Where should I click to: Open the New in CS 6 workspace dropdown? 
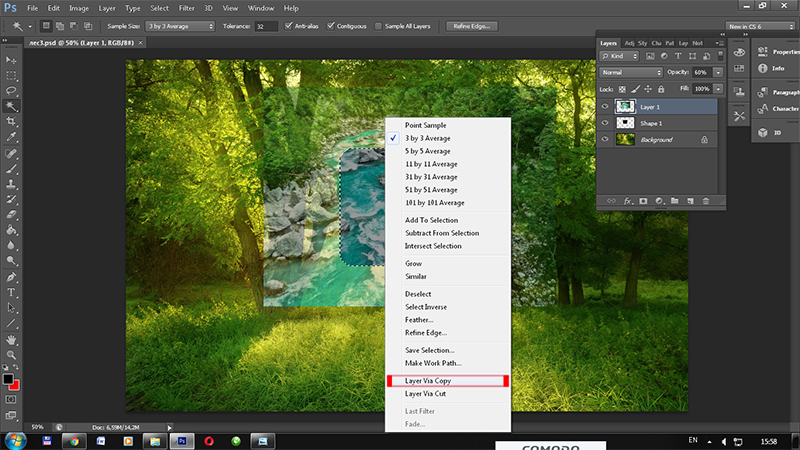pos(760,26)
